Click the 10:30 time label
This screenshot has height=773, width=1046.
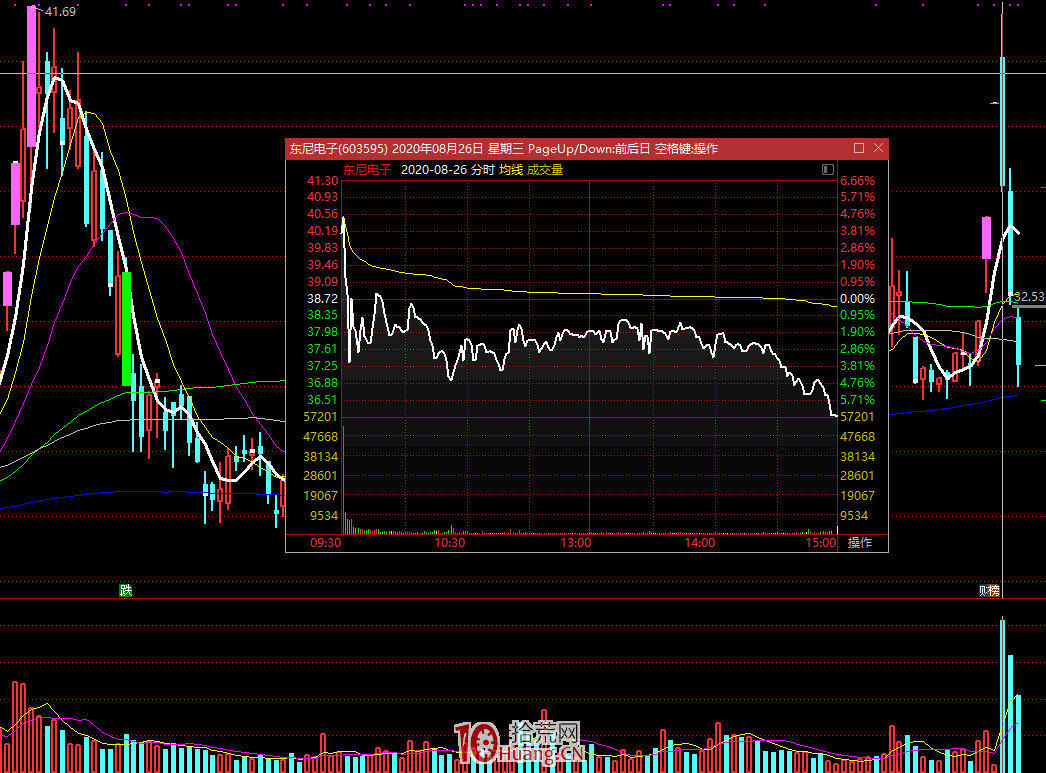pyautogui.click(x=450, y=543)
